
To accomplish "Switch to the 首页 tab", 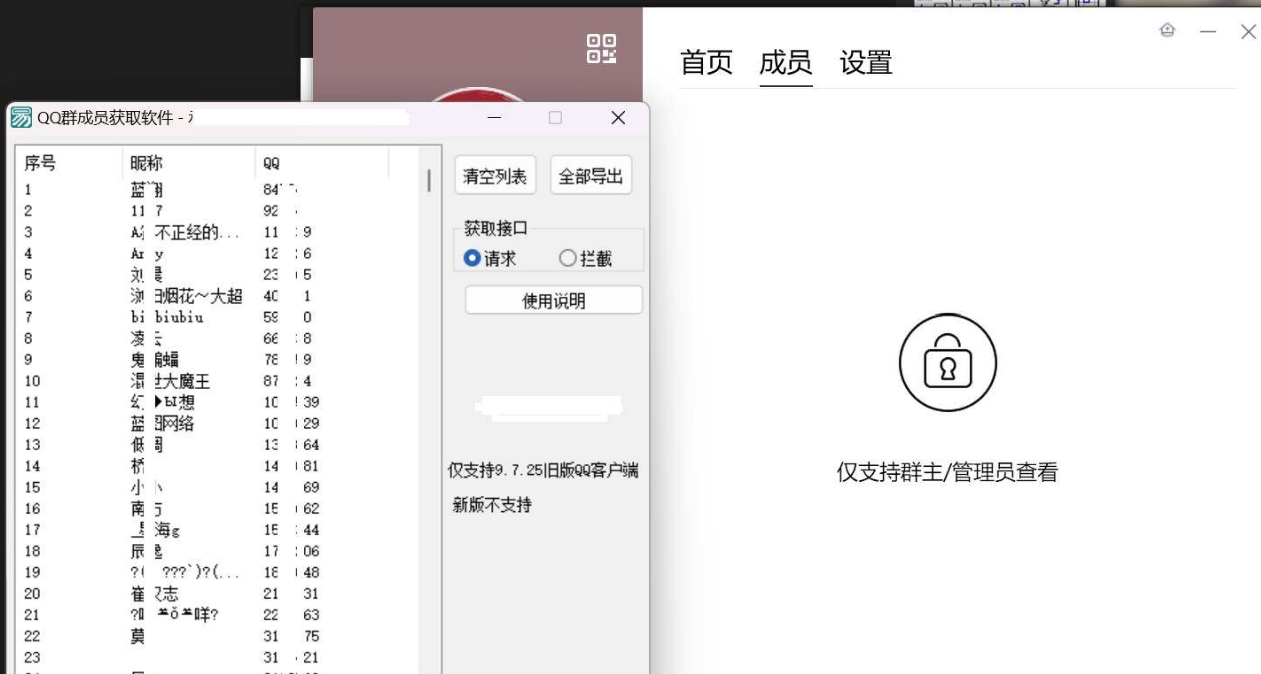I will (x=706, y=63).
